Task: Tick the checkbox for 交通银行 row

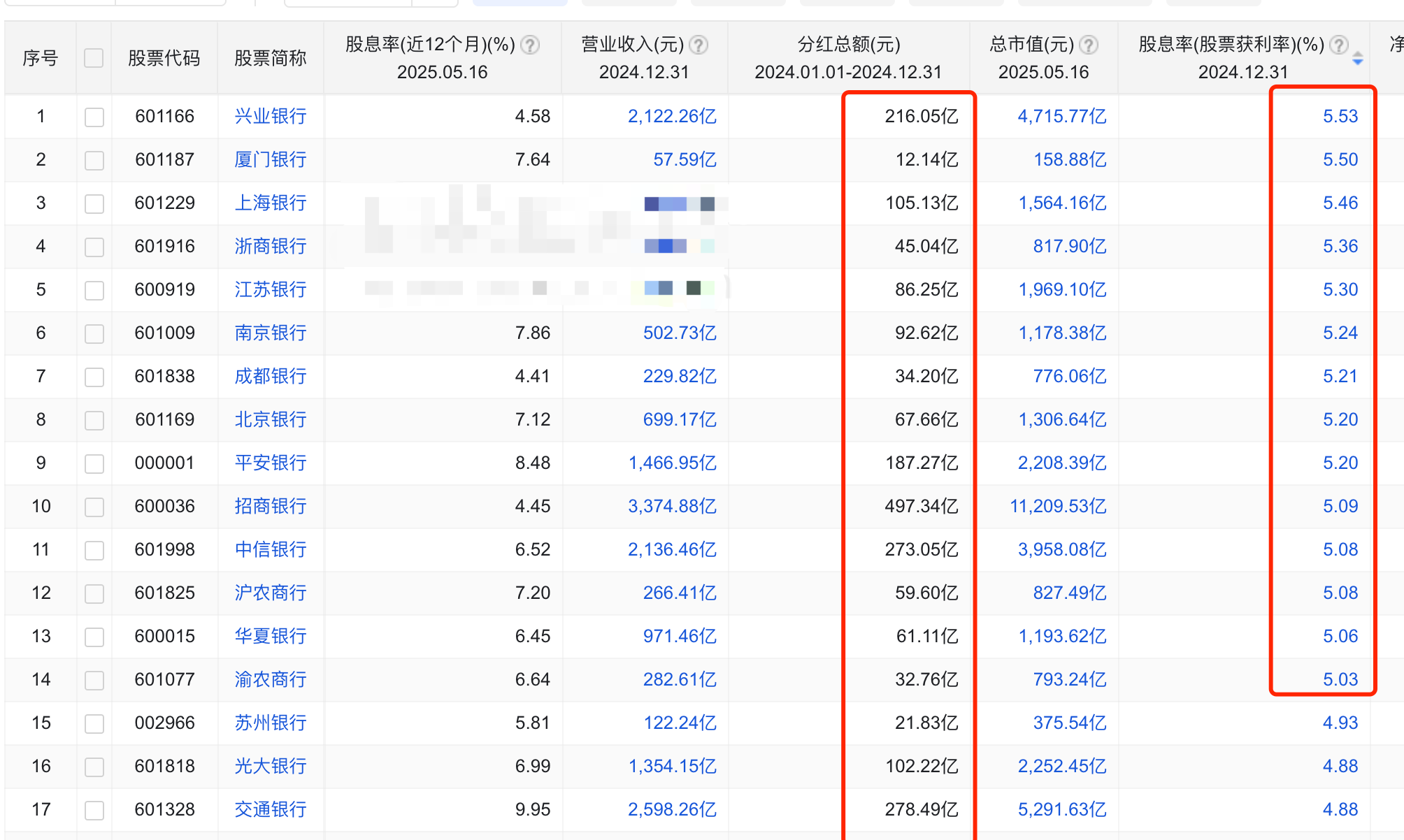Action: [94, 810]
